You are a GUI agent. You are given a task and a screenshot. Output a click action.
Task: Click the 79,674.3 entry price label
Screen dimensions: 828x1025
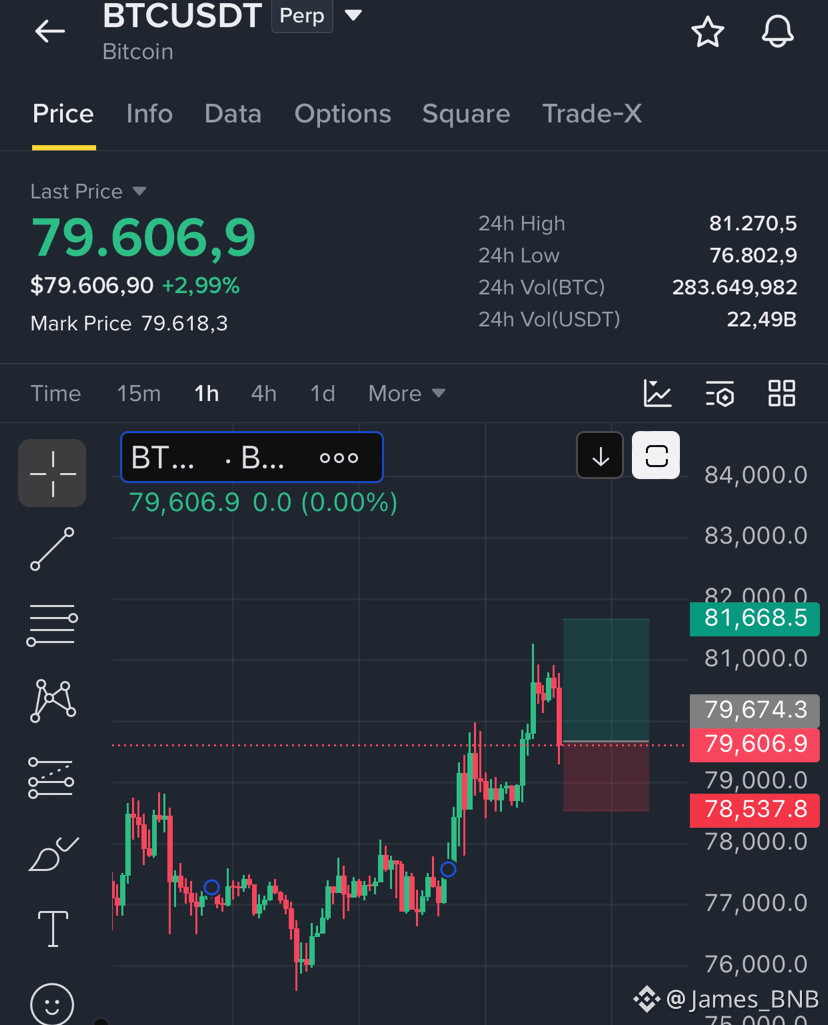(x=755, y=711)
